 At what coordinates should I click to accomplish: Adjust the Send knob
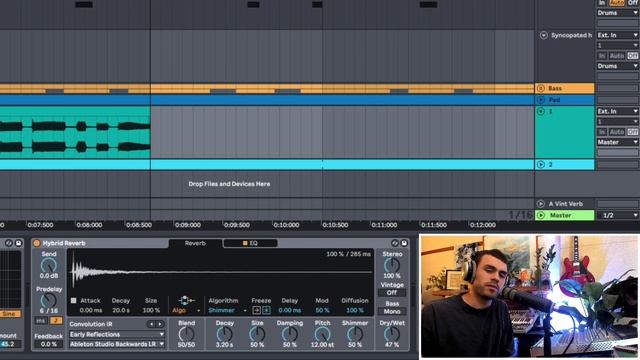pyautogui.click(x=49, y=265)
